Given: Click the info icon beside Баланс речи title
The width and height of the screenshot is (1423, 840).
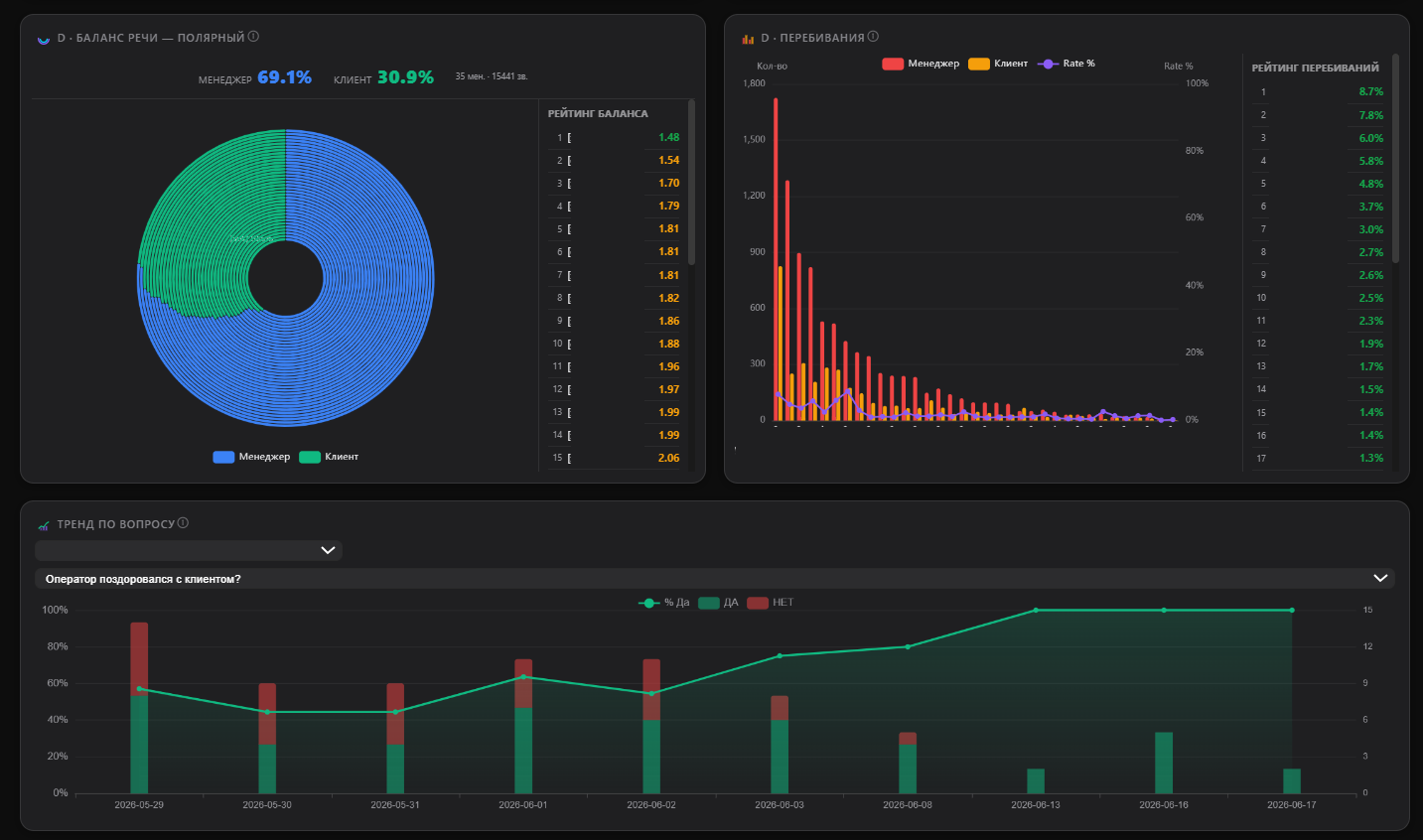Looking at the screenshot, I should [x=253, y=37].
